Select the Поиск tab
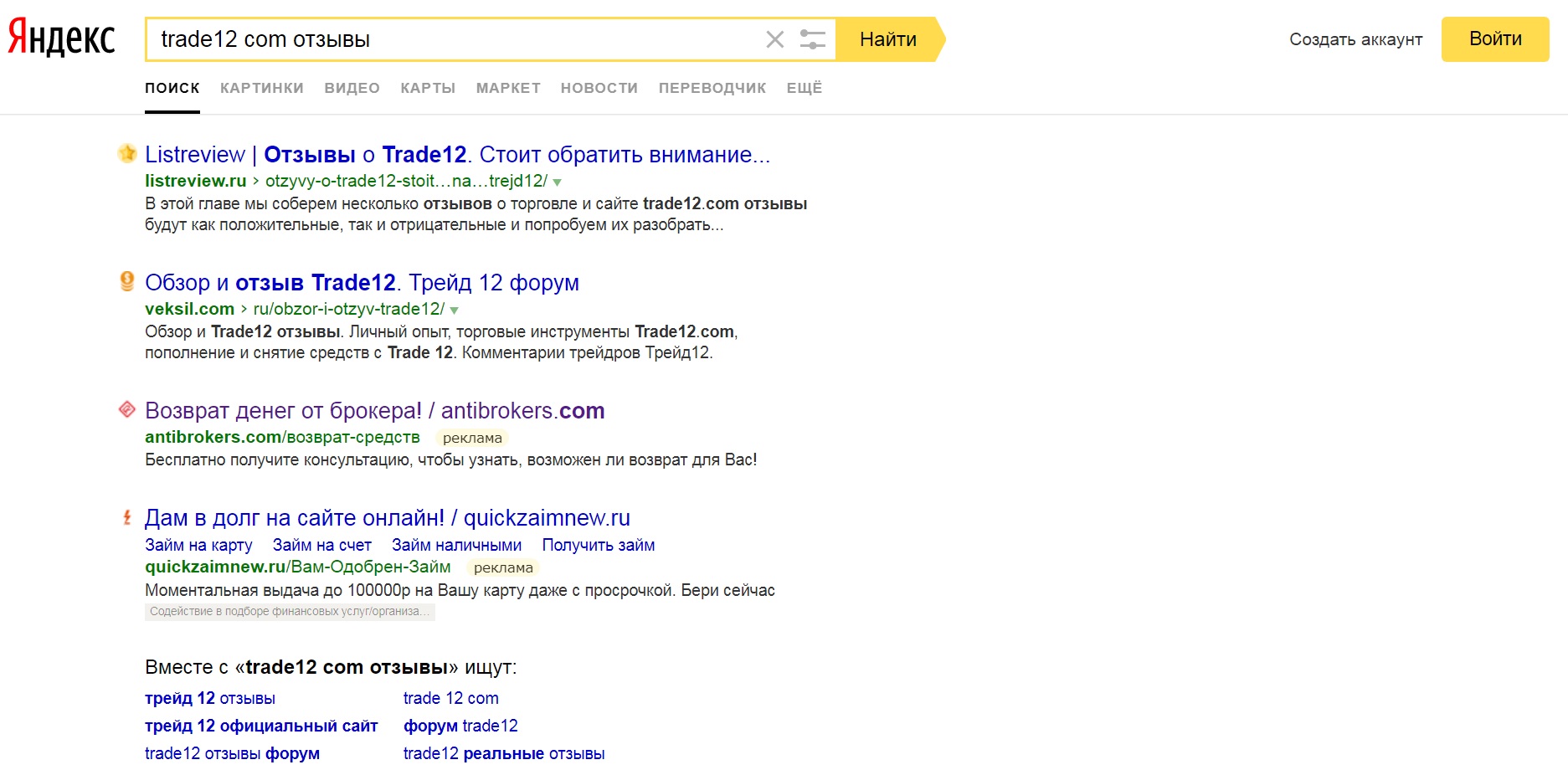 click(172, 88)
